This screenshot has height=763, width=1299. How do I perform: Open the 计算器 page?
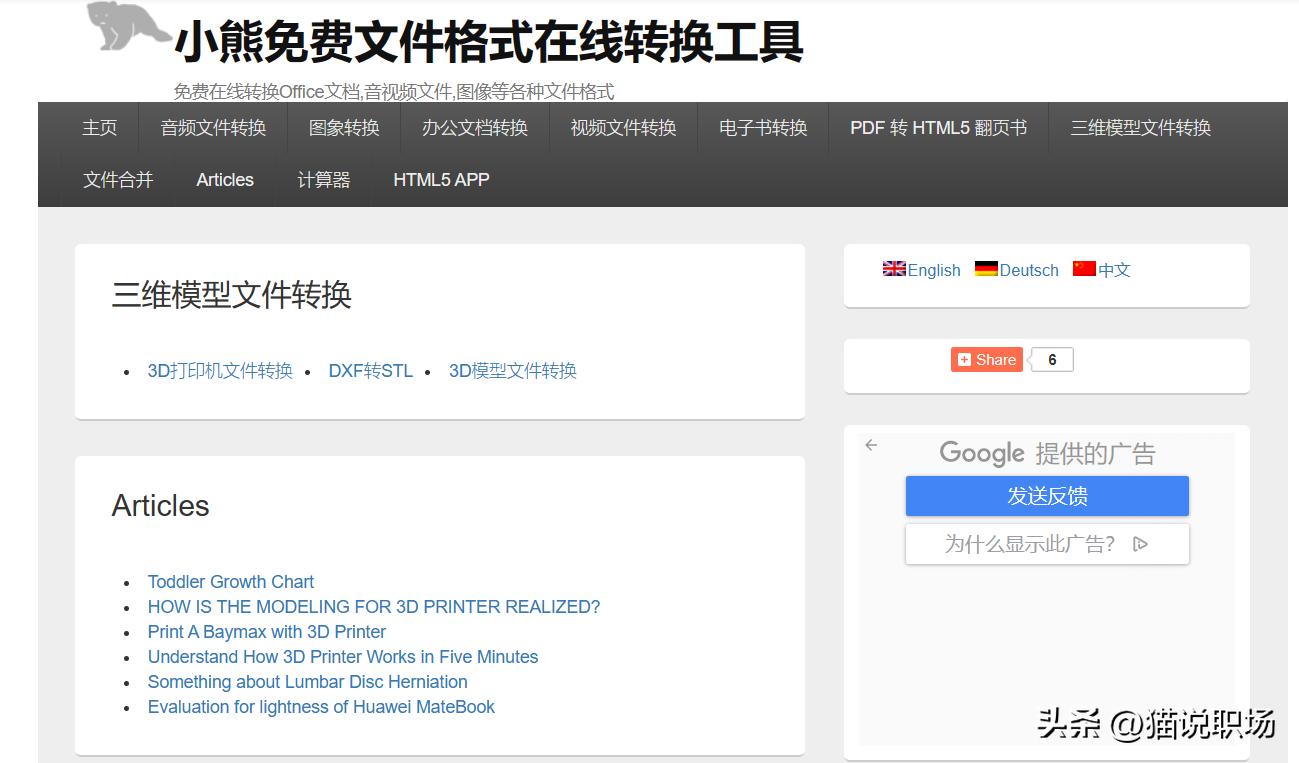(x=324, y=180)
